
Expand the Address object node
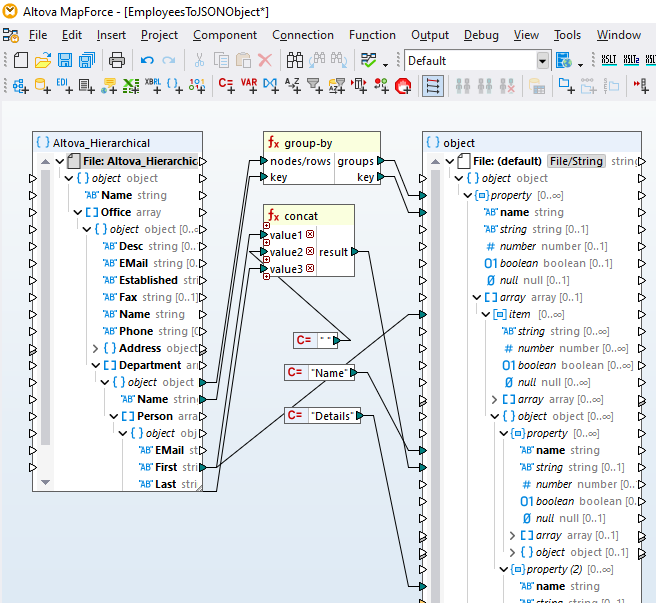[95, 348]
